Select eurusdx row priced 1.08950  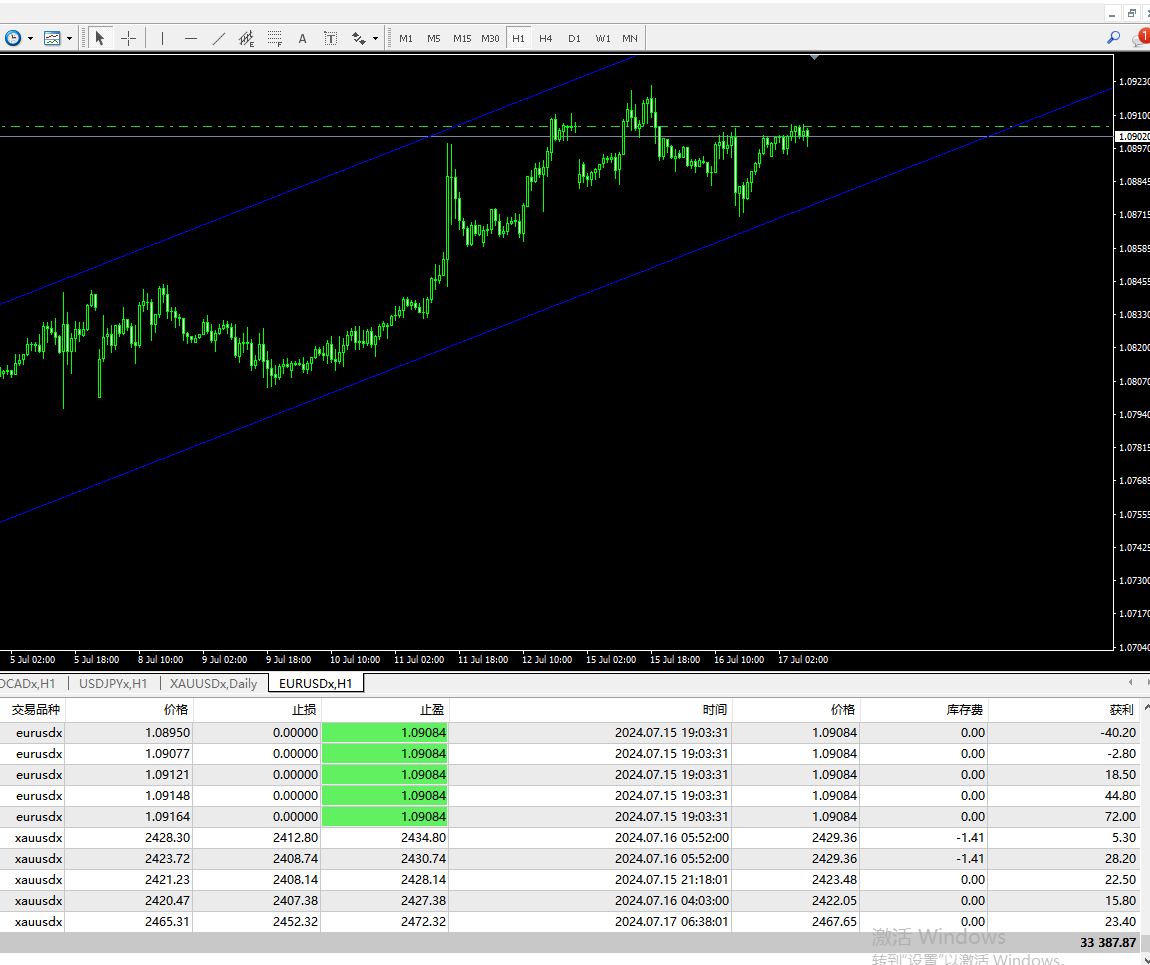point(570,733)
